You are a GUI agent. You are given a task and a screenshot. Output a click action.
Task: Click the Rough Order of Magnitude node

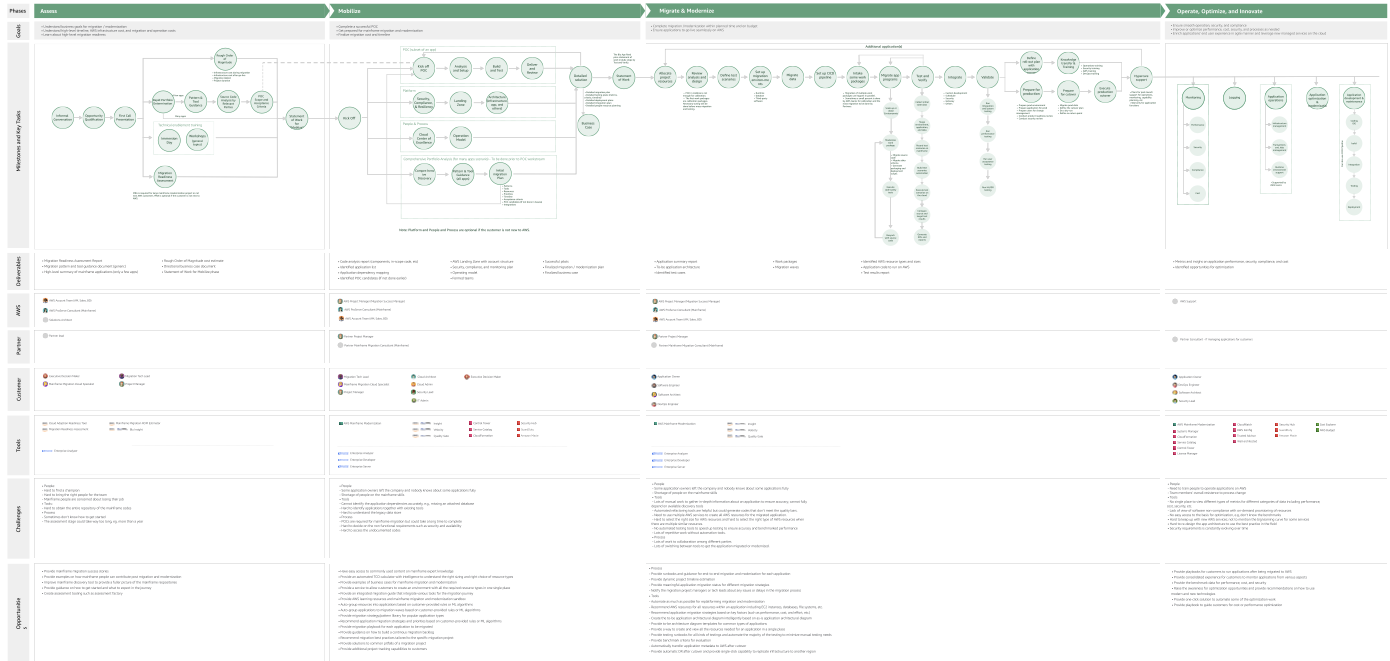coord(224,59)
